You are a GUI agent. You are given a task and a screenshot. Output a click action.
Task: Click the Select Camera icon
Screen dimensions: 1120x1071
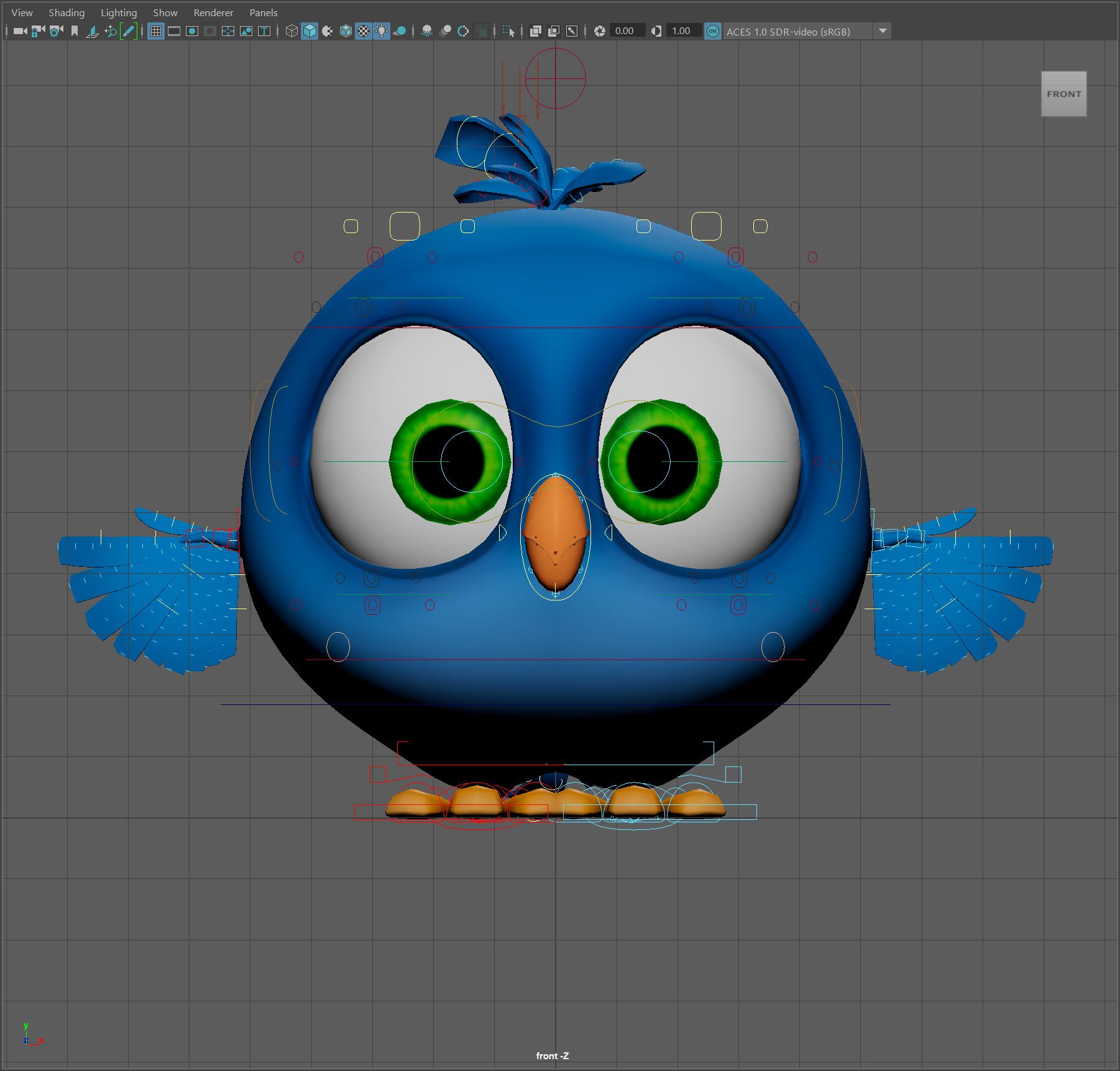20,31
